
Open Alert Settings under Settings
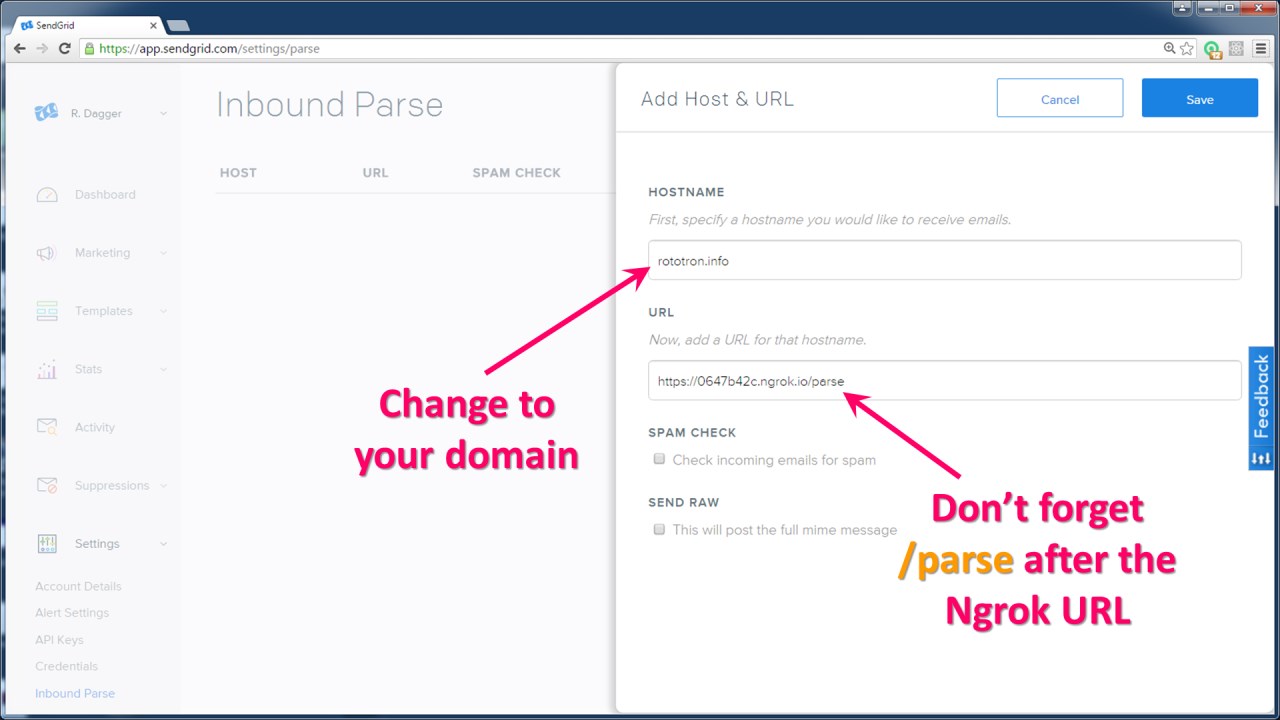tap(72, 613)
